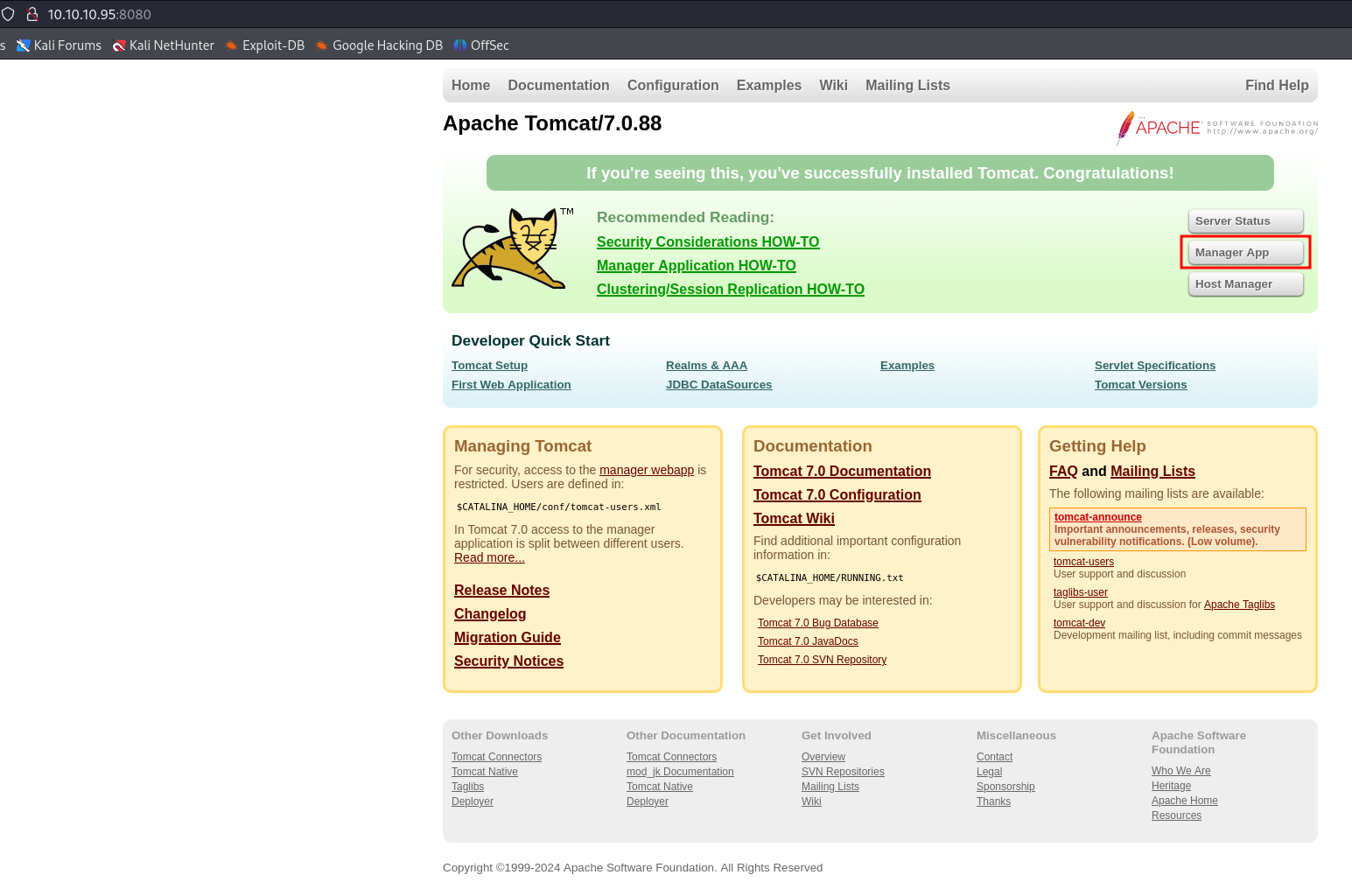The image size is (1352, 896).
Task: Open the Sponsorship footer link
Action: pyautogui.click(x=1005, y=787)
